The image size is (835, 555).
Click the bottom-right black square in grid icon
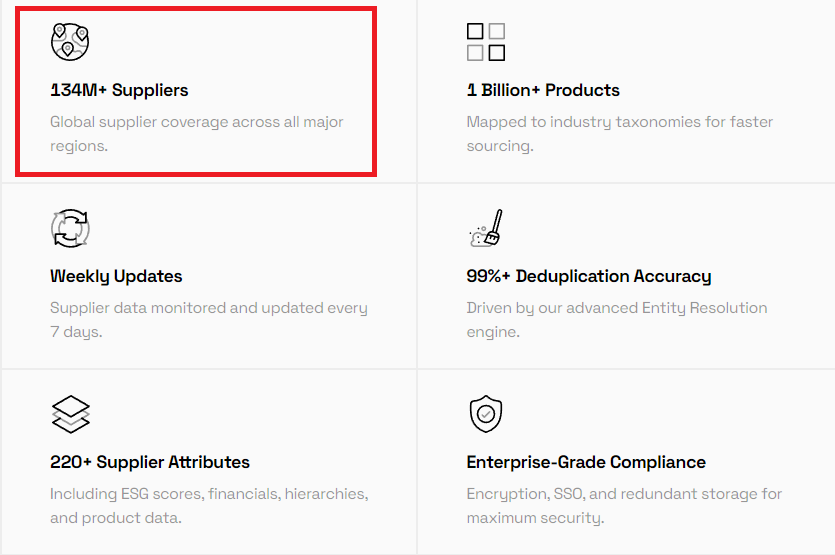[x=497, y=53]
